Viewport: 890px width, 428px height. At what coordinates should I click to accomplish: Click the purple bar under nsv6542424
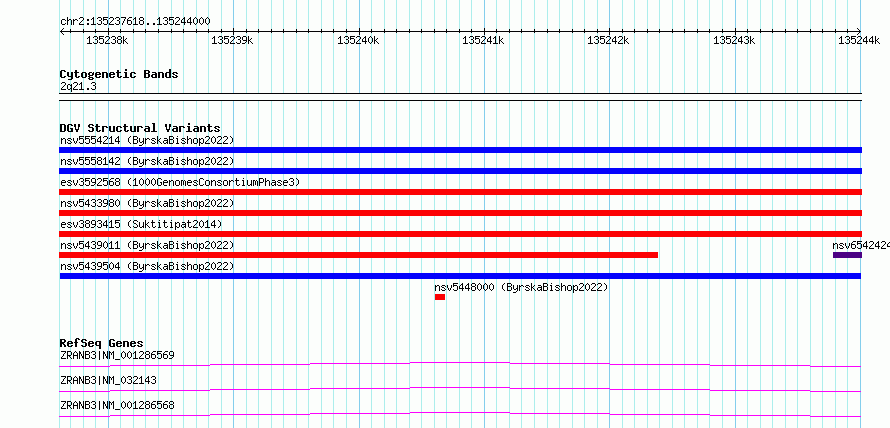[x=847, y=255]
